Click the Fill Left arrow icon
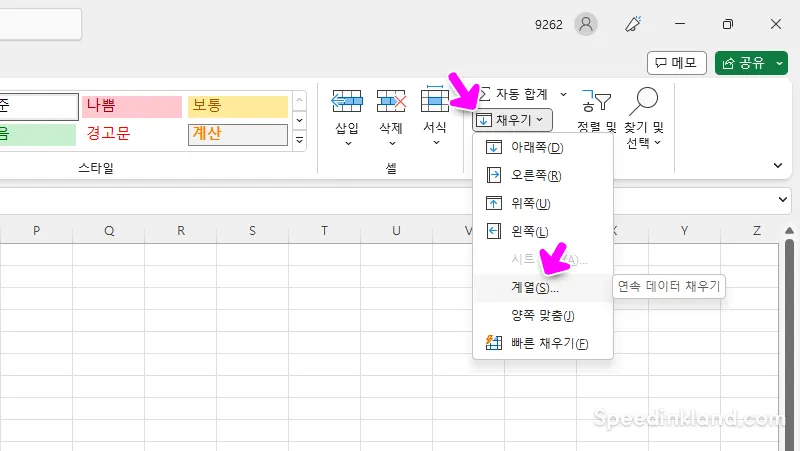Screen dimensions: 800x451 coord(493,231)
